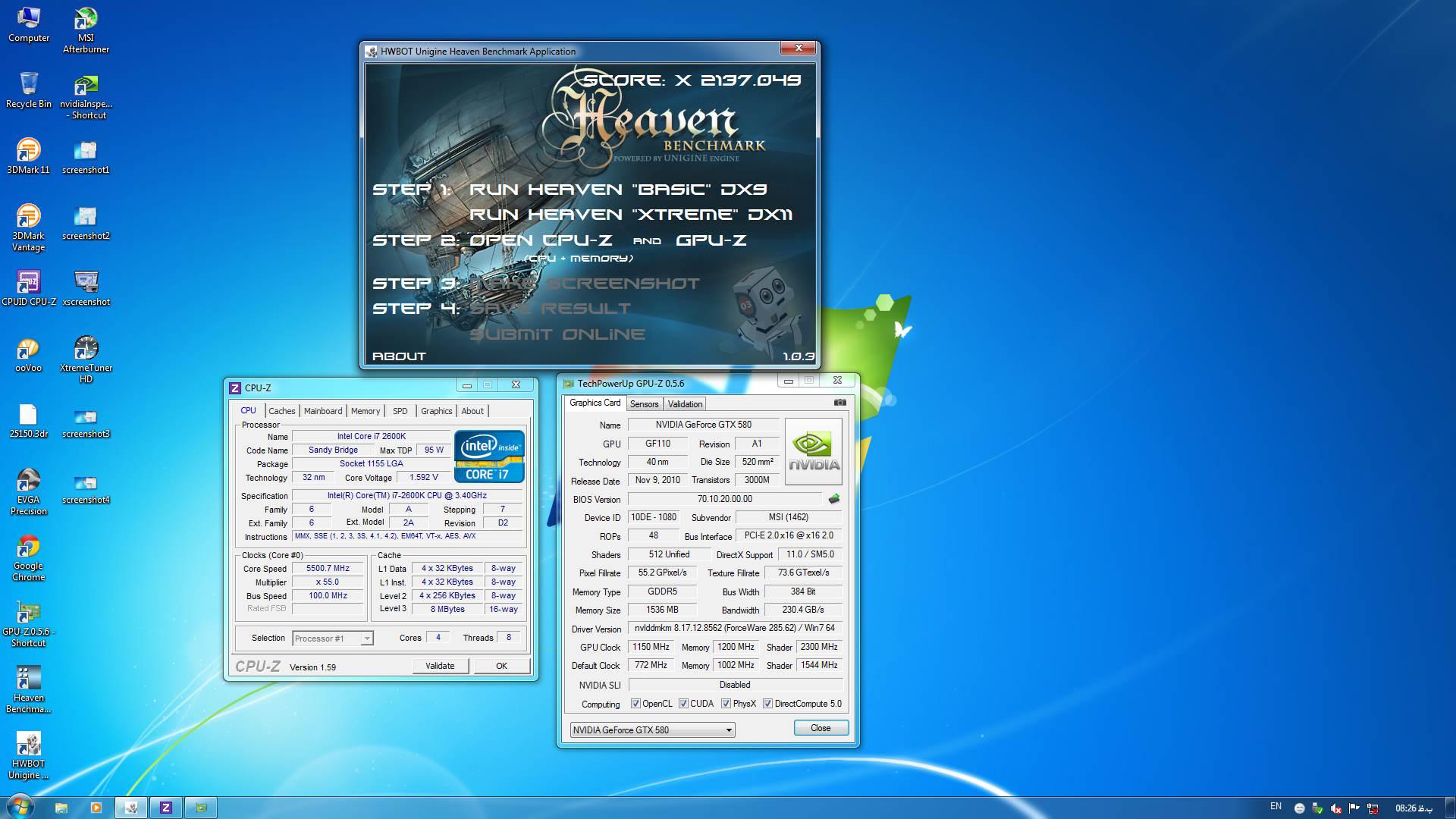Open Windows Explorer from taskbar
The image size is (1456, 819).
[61, 808]
